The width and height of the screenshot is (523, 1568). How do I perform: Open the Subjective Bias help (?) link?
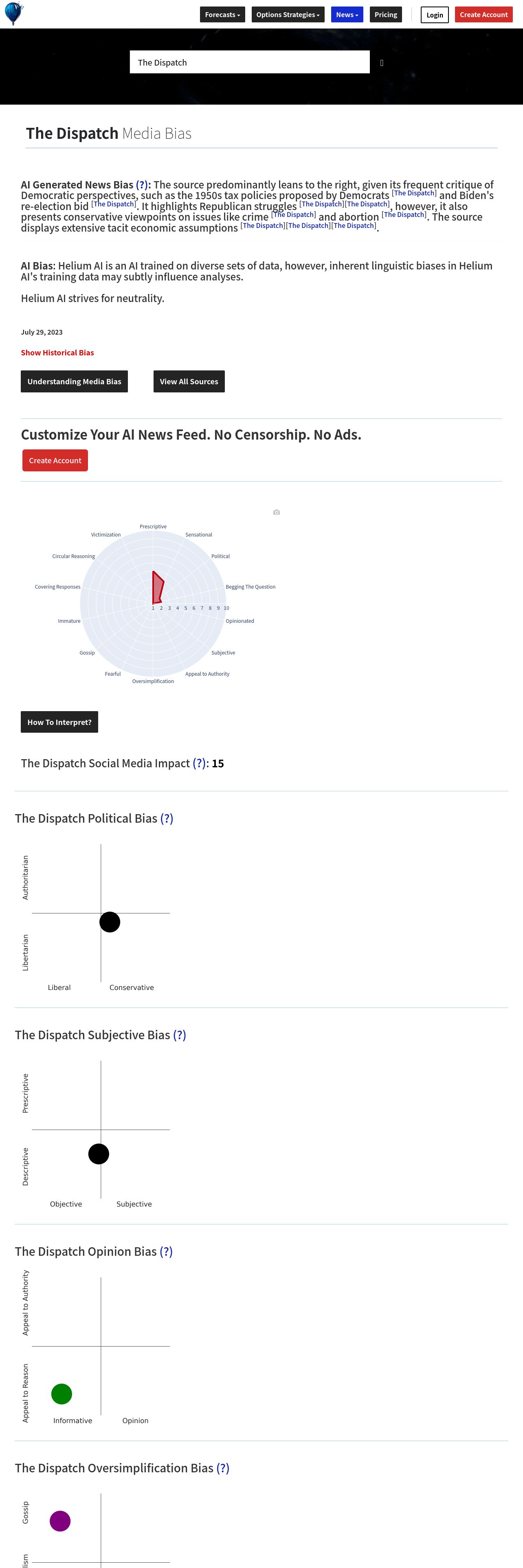(x=180, y=1036)
